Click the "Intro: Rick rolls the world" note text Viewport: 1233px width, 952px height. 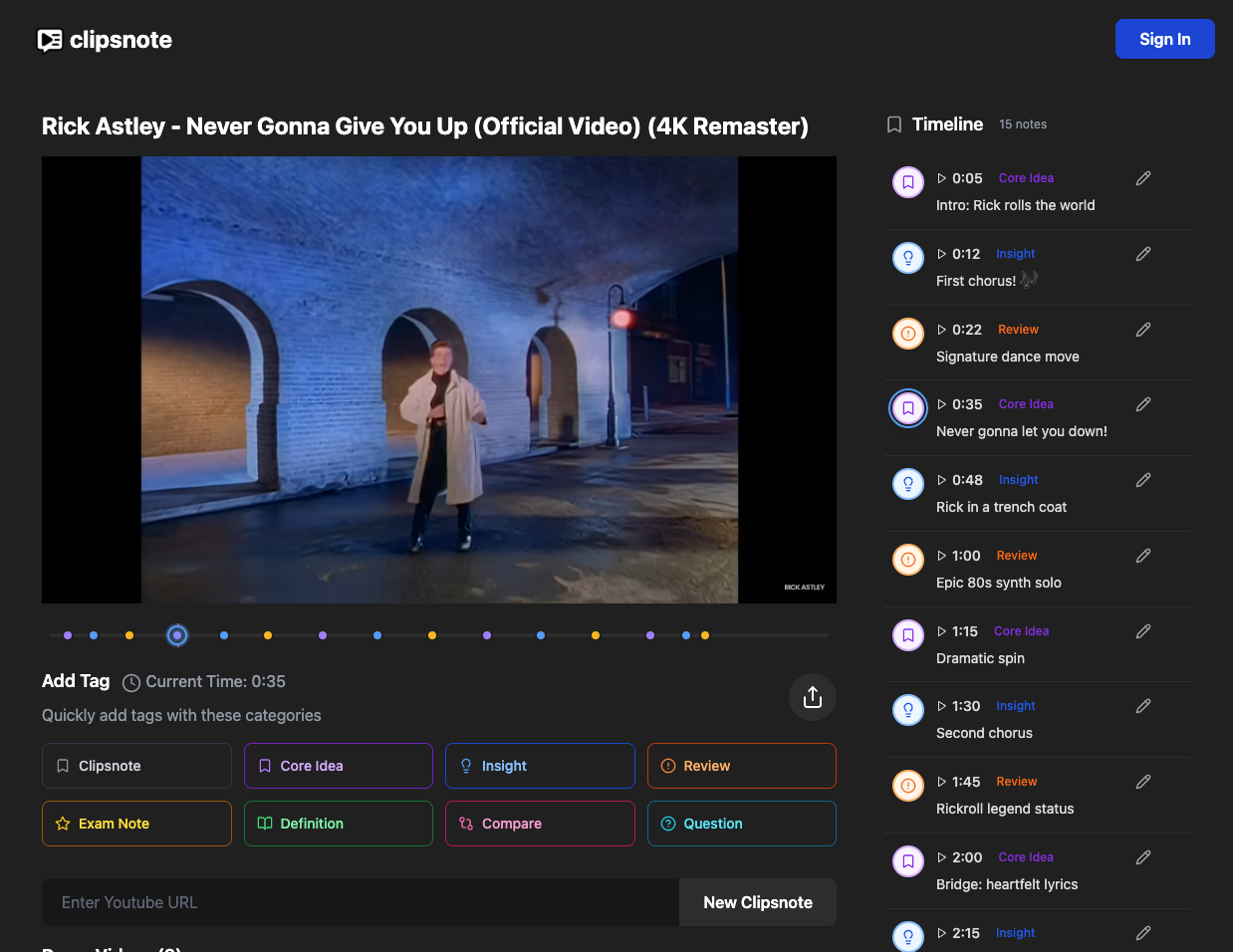click(x=1015, y=205)
